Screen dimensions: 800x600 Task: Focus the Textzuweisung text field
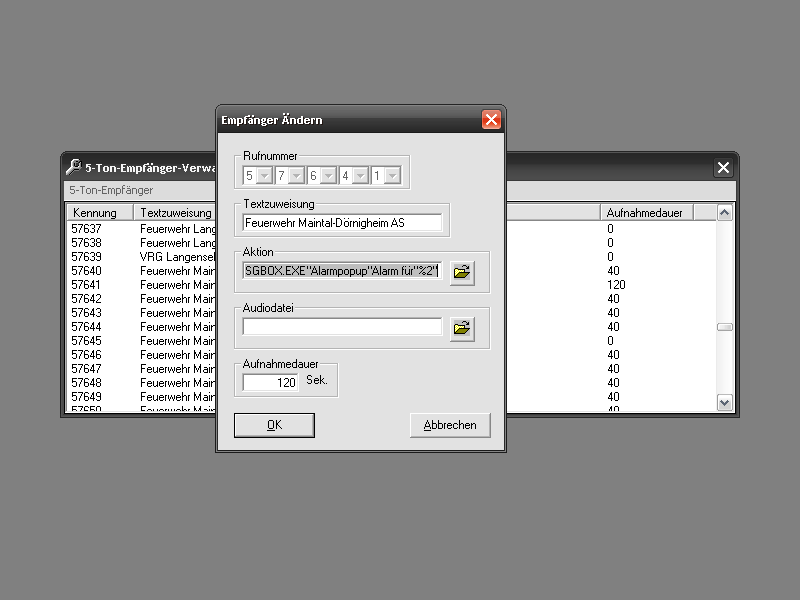click(341, 223)
